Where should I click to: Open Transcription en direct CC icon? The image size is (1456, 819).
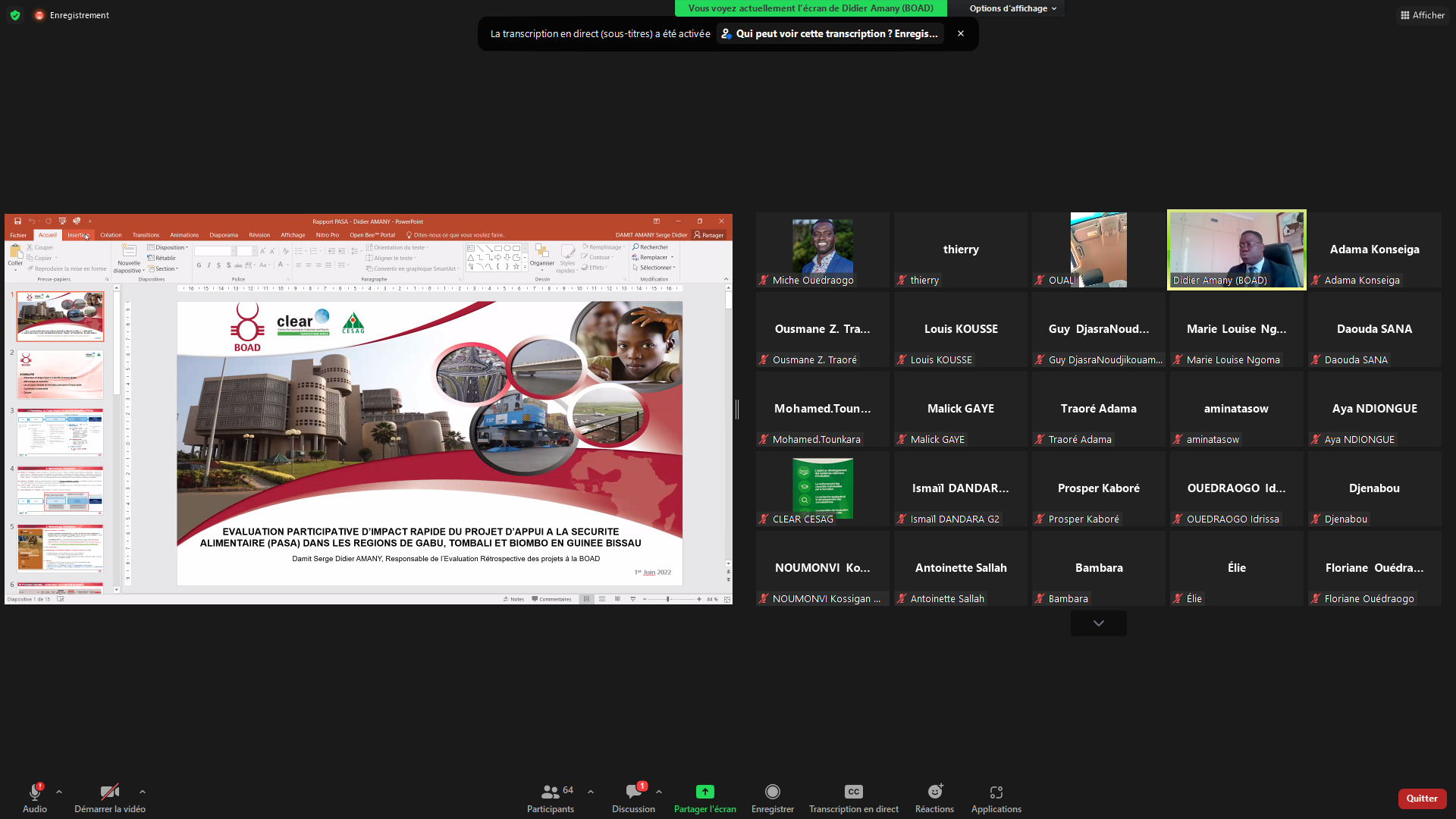[x=854, y=792]
